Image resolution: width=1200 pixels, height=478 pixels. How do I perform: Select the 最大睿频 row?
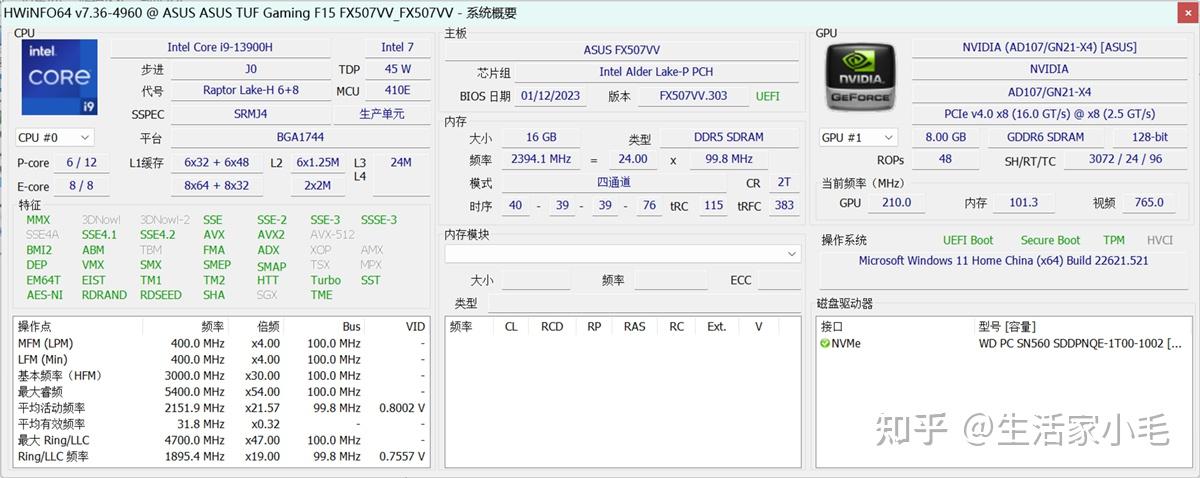tap(221, 391)
